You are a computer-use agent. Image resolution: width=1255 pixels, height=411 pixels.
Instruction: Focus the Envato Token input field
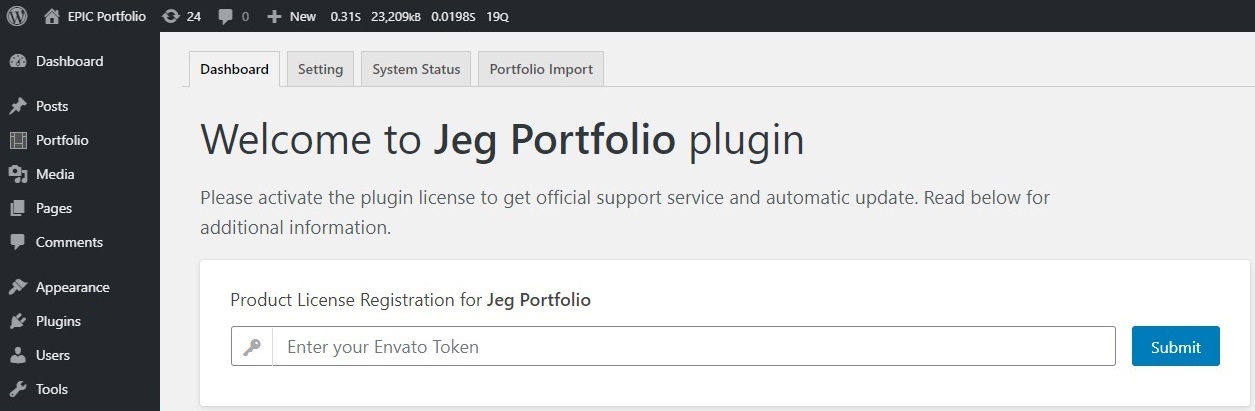tap(693, 347)
